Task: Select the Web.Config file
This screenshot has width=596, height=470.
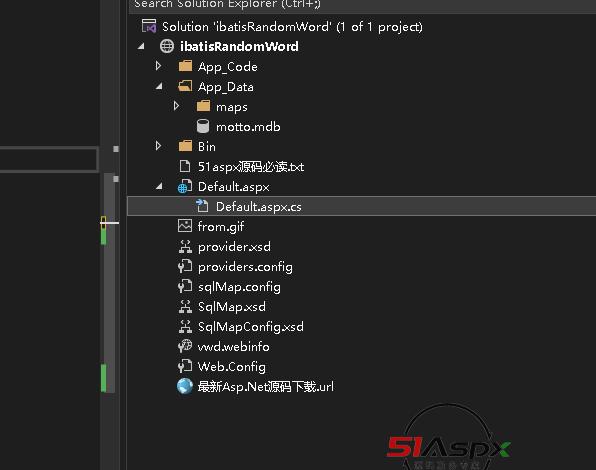Action: (x=231, y=367)
